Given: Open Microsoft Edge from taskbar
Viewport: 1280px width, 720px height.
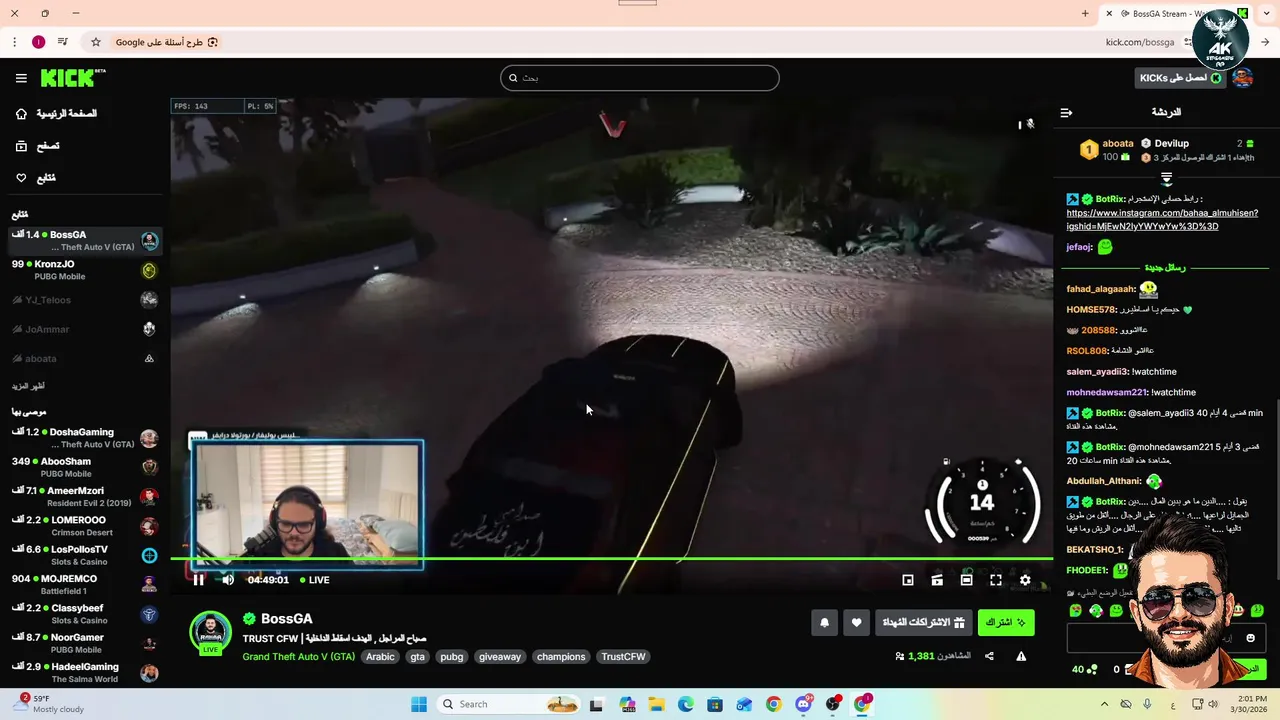Looking at the screenshot, I should tap(686, 704).
